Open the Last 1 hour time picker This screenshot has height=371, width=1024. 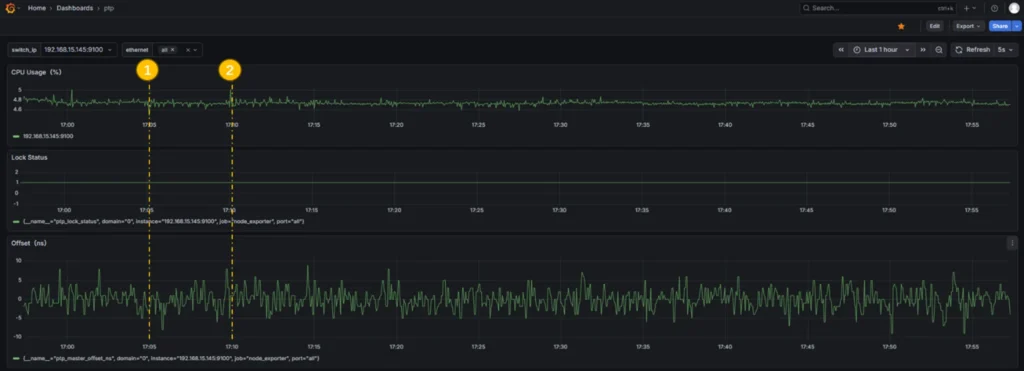pyautogui.click(x=881, y=50)
